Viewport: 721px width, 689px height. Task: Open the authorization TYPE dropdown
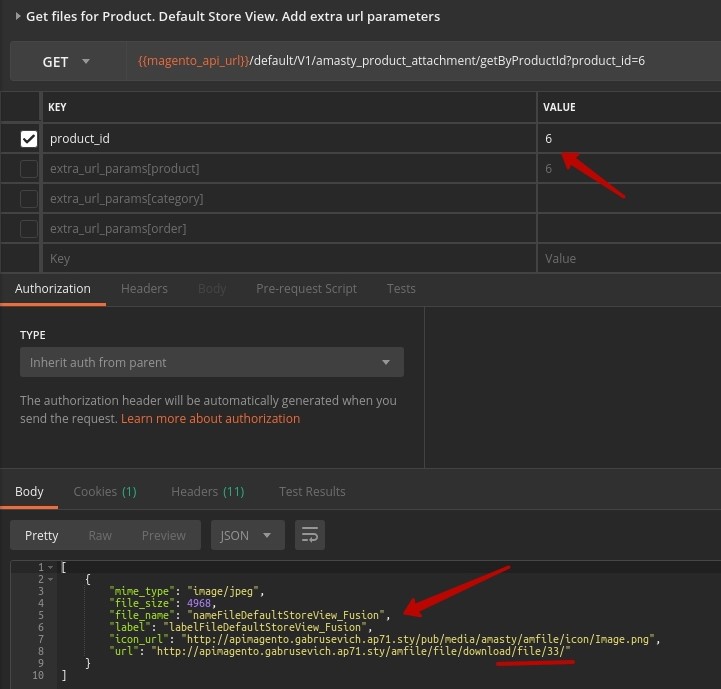pos(211,362)
